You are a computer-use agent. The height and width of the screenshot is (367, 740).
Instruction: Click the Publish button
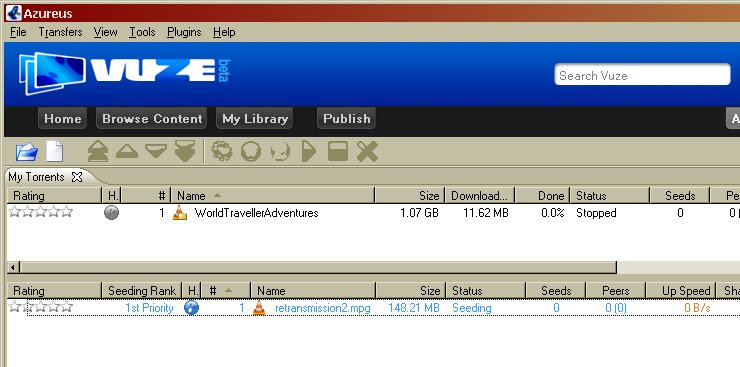coord(346,118)
